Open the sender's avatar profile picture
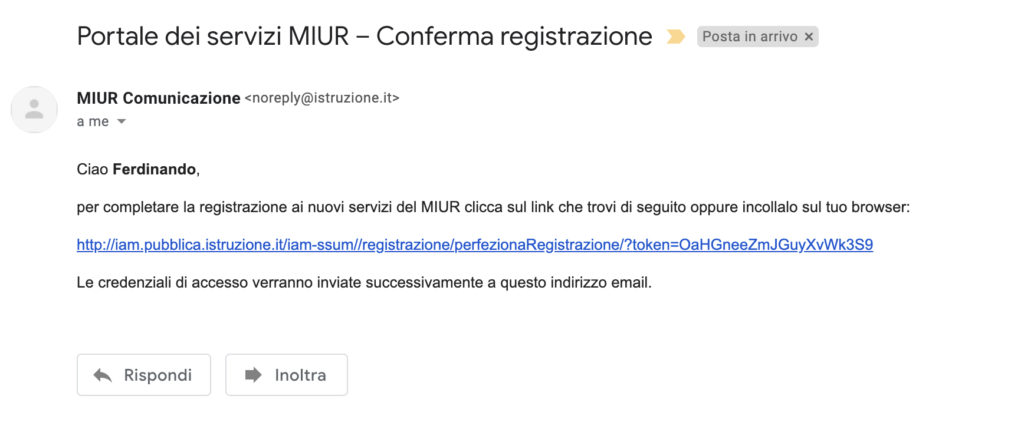 coord(34,109)
